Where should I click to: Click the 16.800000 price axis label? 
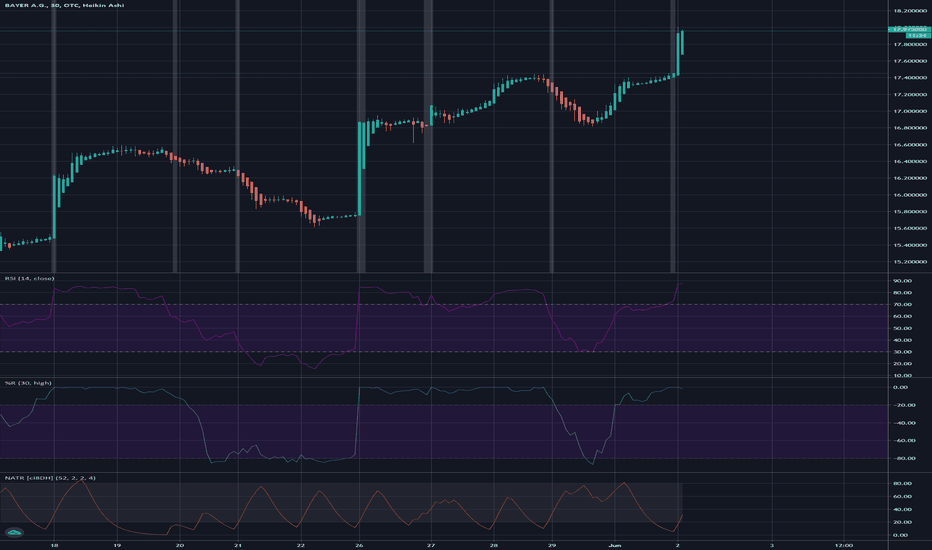910,128
